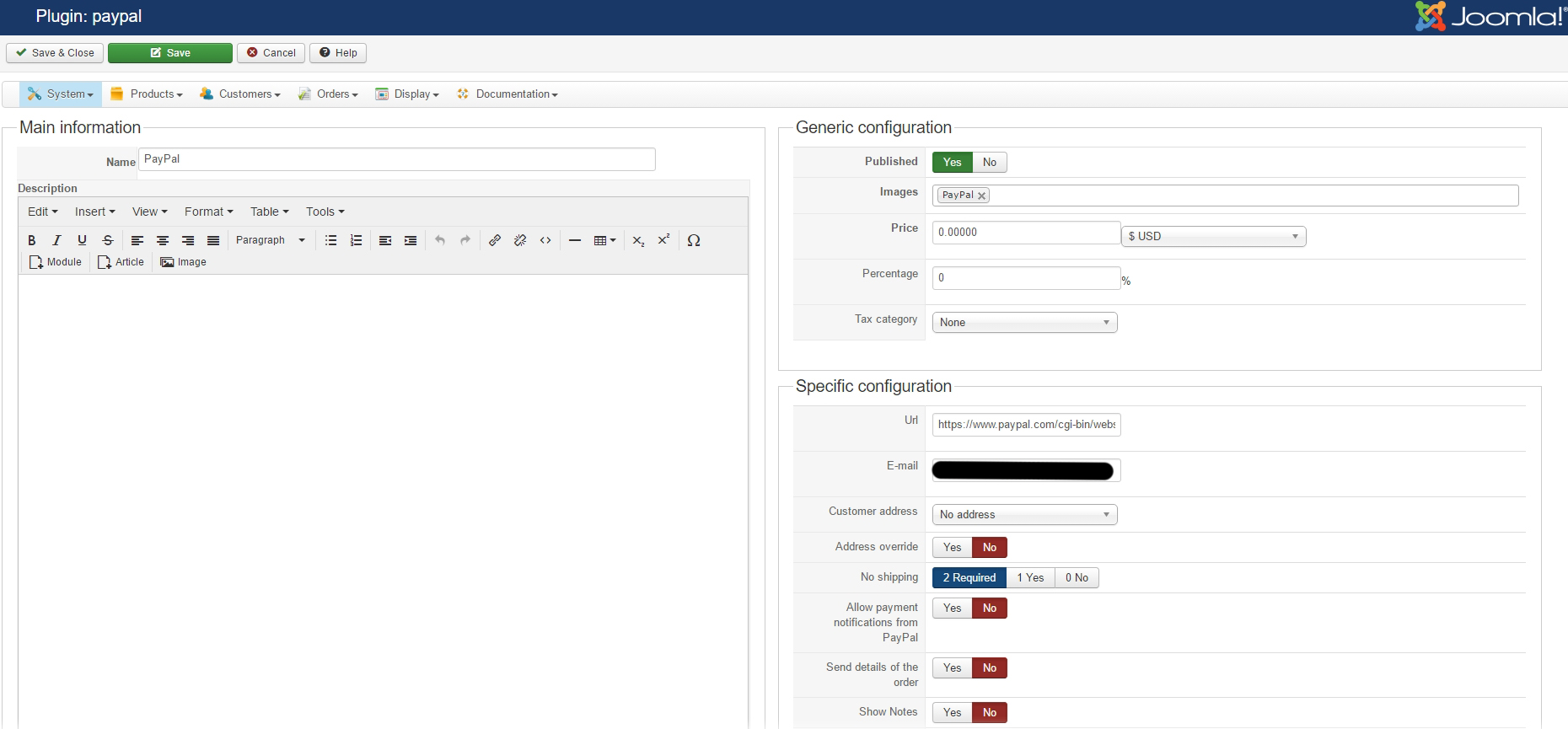Align description text left
This screenshot has height=729, width=1568.
(137, 240)
